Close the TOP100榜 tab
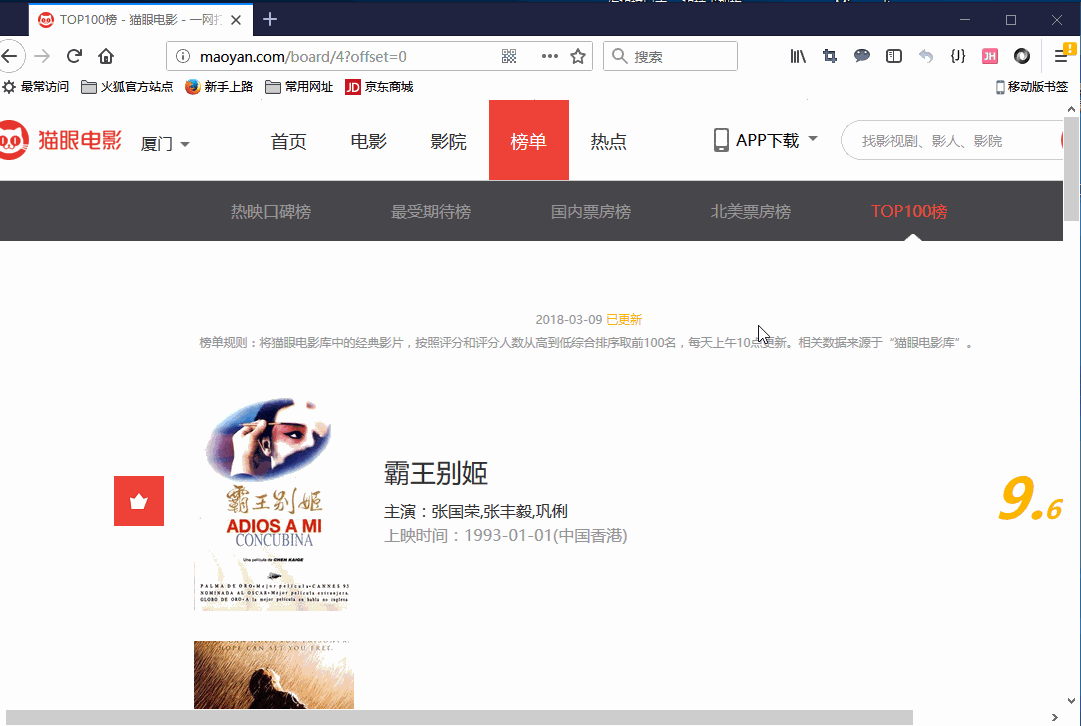1081x726 pixels. tap(236, 20)
